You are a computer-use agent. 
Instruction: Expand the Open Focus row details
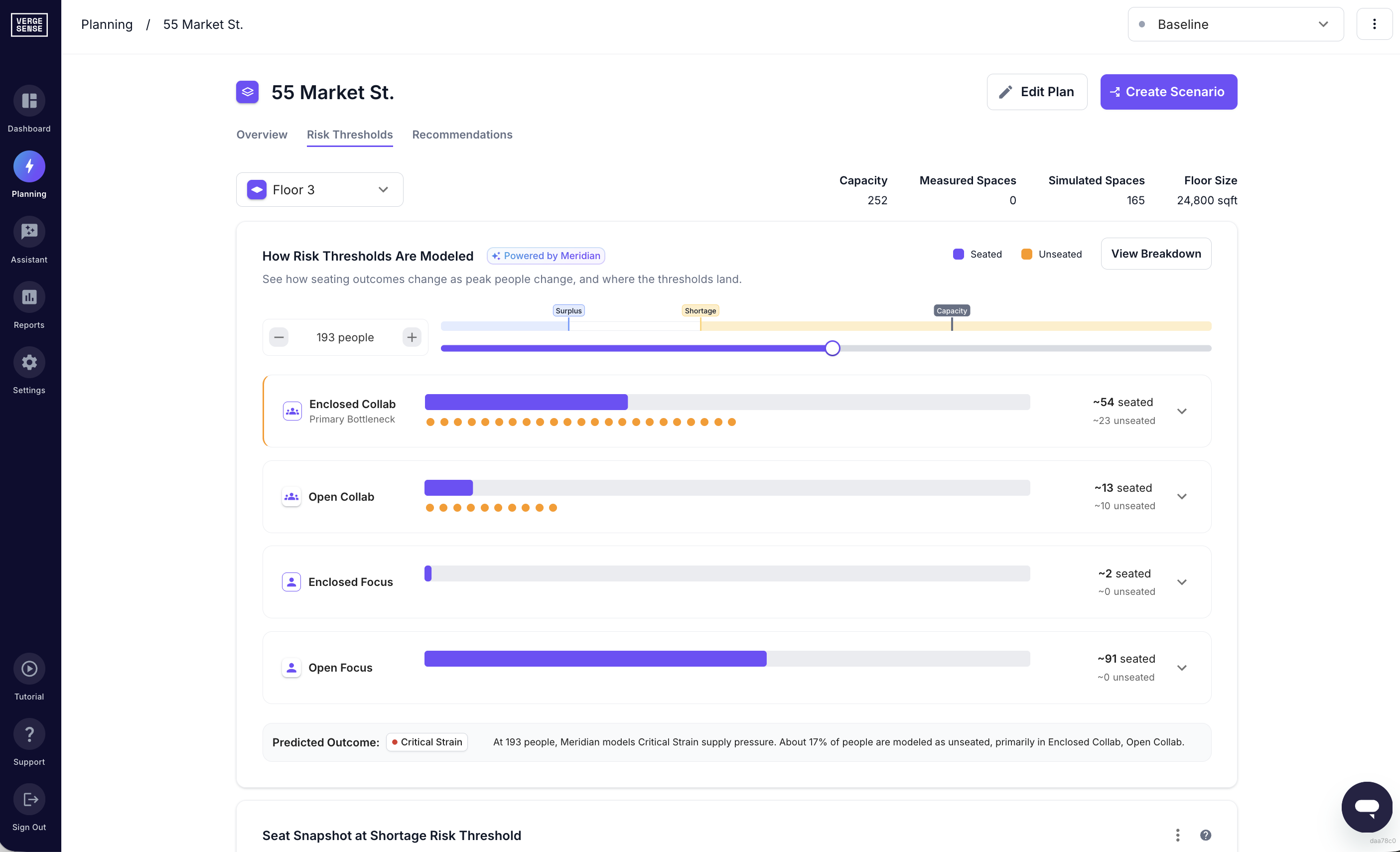pyautogui.click(x=1182, y=667)
